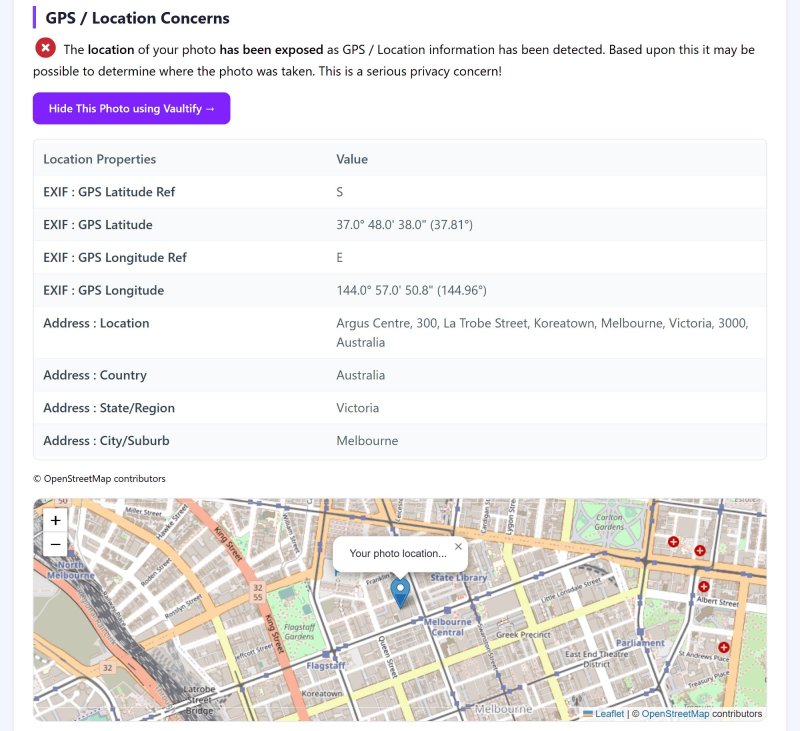
Task: Click the hospital icon near Albert Street
Action: tap(704, 586)
